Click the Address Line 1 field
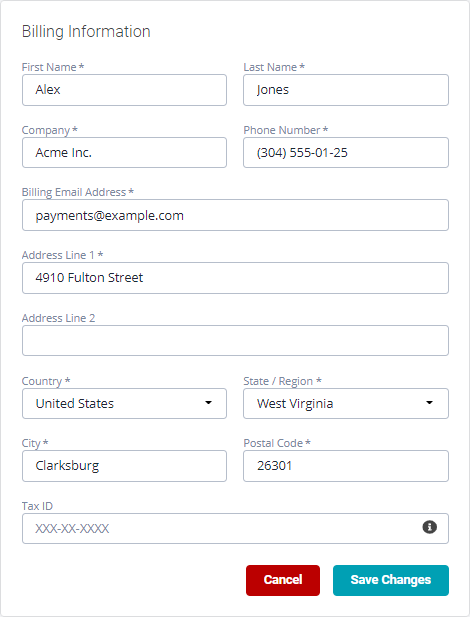The height and width of the screenshot is (617, 470). point(235,278)
